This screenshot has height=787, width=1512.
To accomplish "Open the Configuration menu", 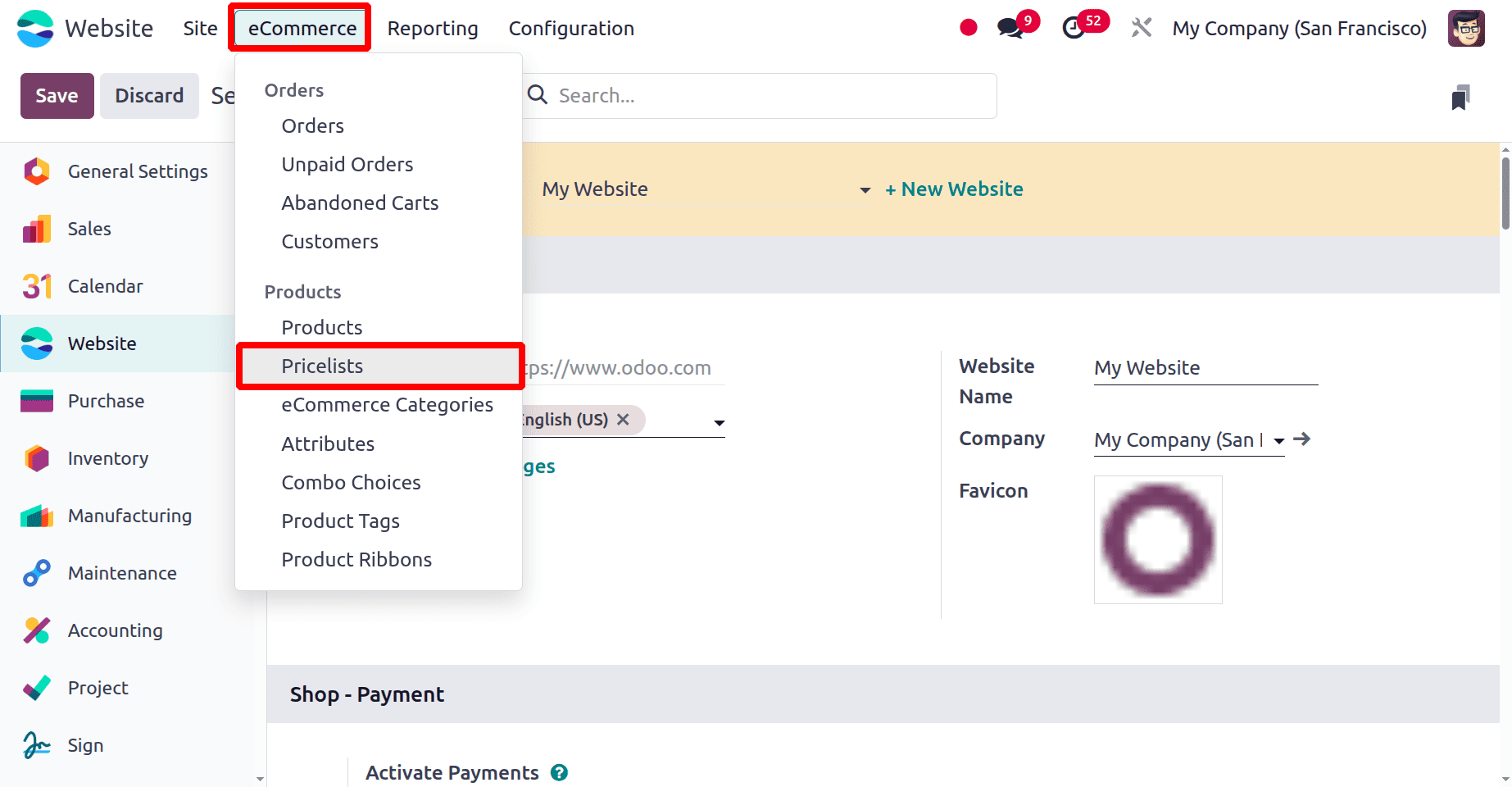I will tap(571, 29).
